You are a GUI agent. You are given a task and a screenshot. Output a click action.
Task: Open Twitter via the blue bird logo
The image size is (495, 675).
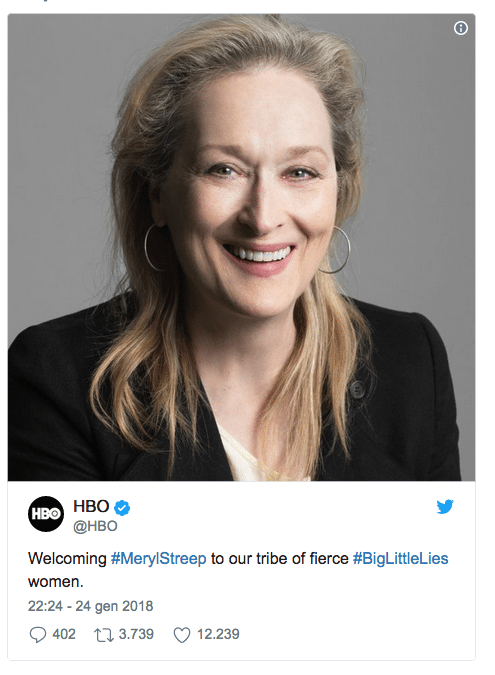[x=445, y=506]
